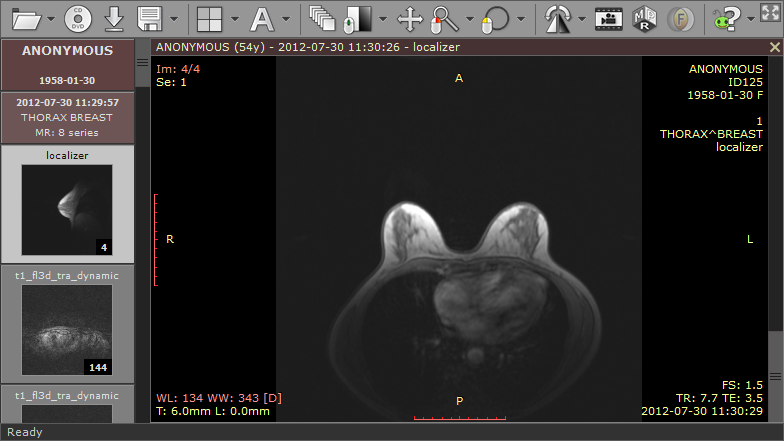Click the rotate/flip image icon
784x441 pixels.
pos(558,19)
